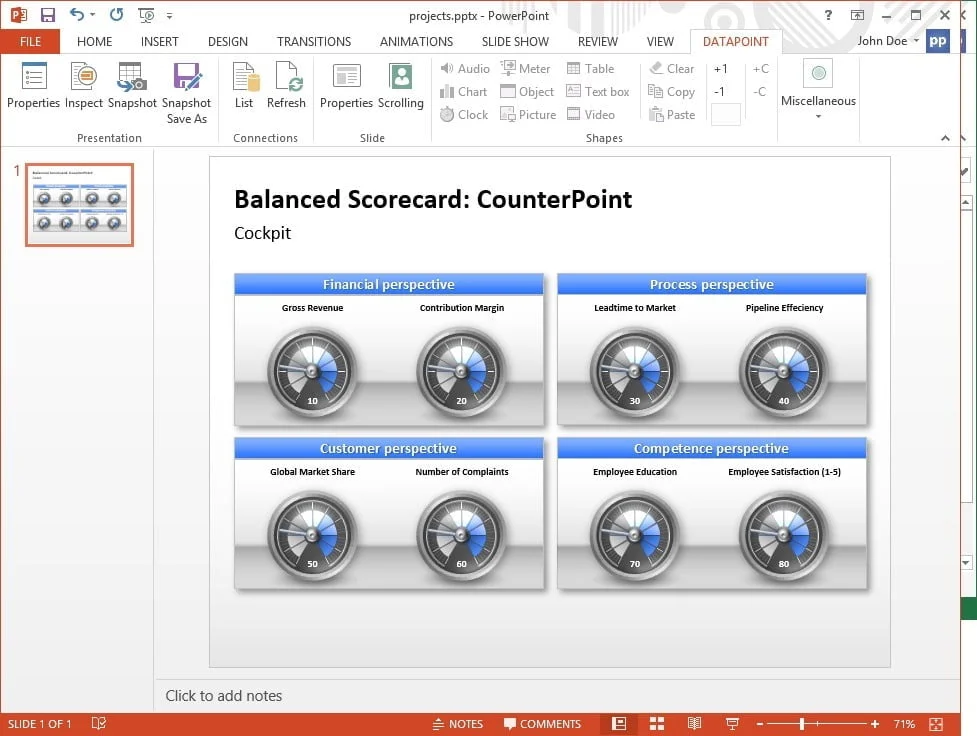977x736 pixels.
Task: Toggle the NOTES pane
Action: tap(457, 724)
